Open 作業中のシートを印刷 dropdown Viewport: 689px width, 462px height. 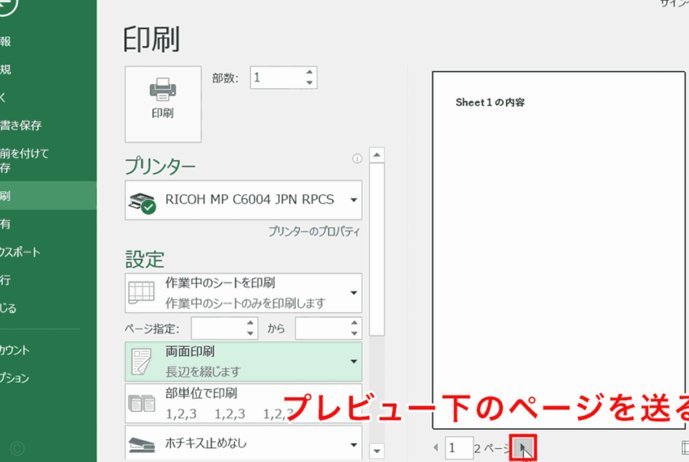243,293
